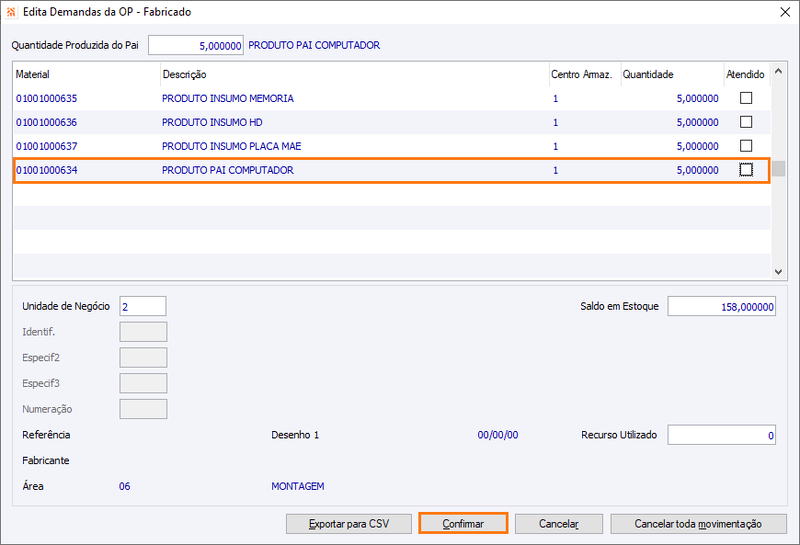800x545 pixels.
Task: Click the table scrollbar thumb
Action: click(x=778, y=168)
